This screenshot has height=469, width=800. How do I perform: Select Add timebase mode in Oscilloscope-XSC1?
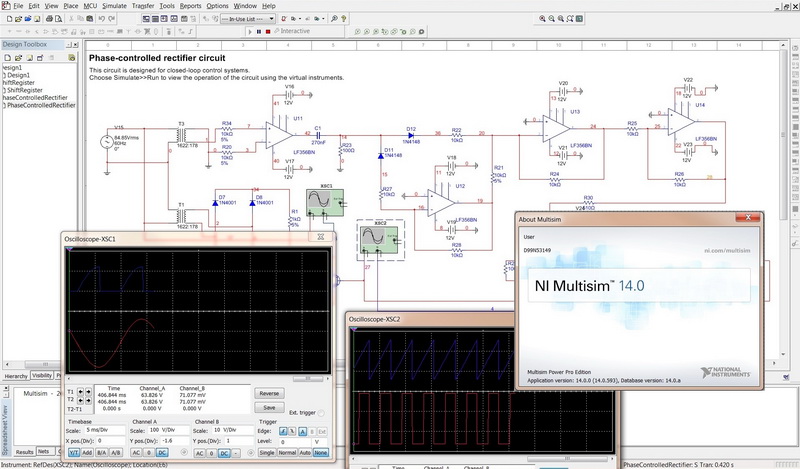pos(87,453)
